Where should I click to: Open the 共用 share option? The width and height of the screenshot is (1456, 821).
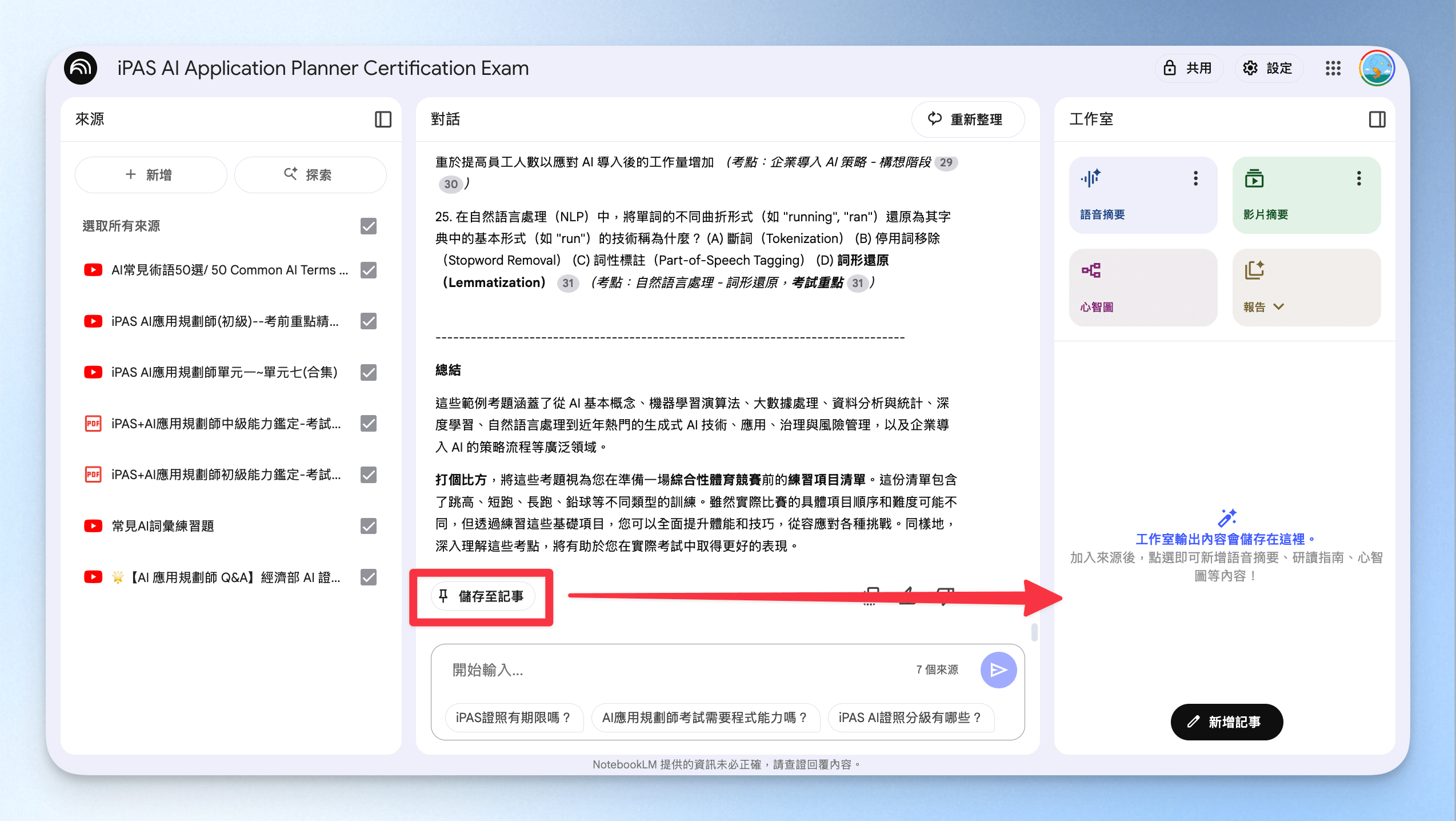pyautogui.click(x=1189, y=69)
